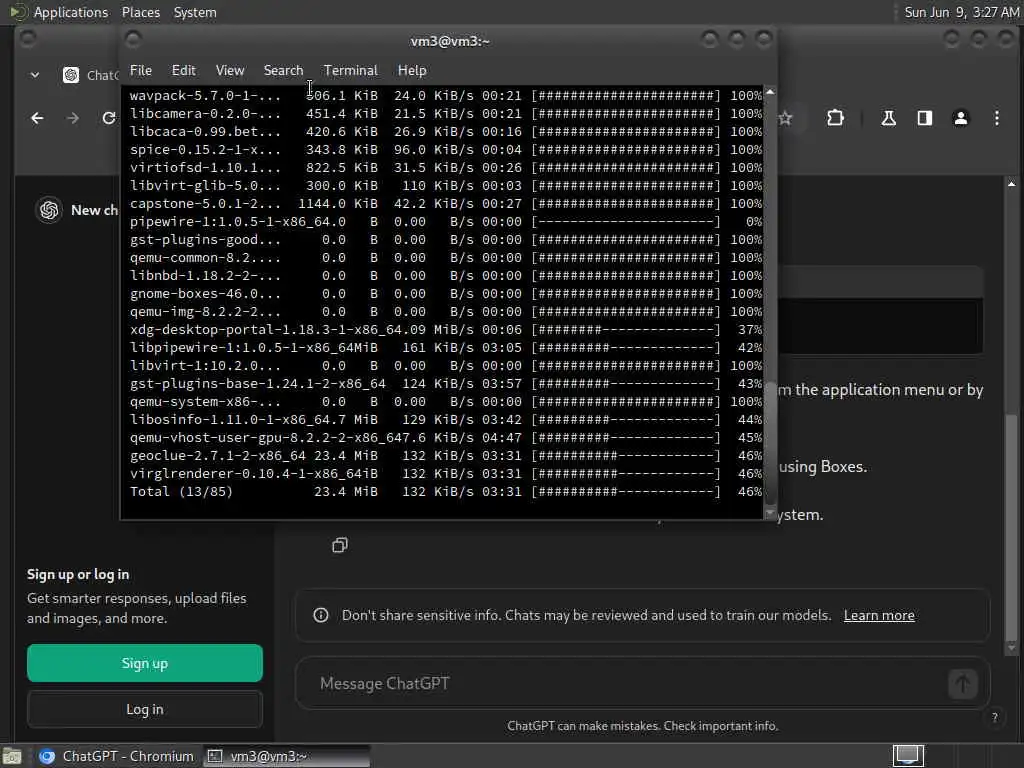Click the info icon in privacy notice
The height and width of the screenshot is (768, 1024).
pos(321,615)
